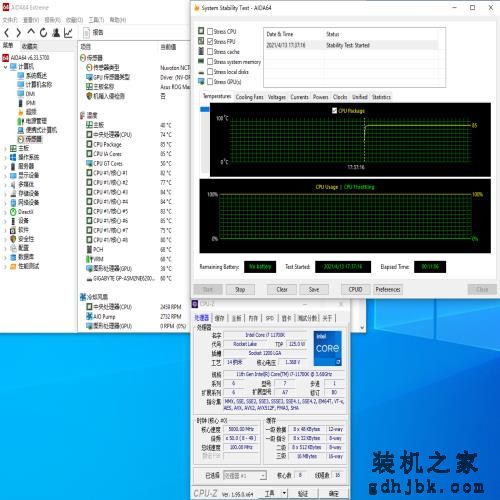Switch to the Statistics tab
The height and width of the screenshot is (500, 500).
(x=381, y=97)
